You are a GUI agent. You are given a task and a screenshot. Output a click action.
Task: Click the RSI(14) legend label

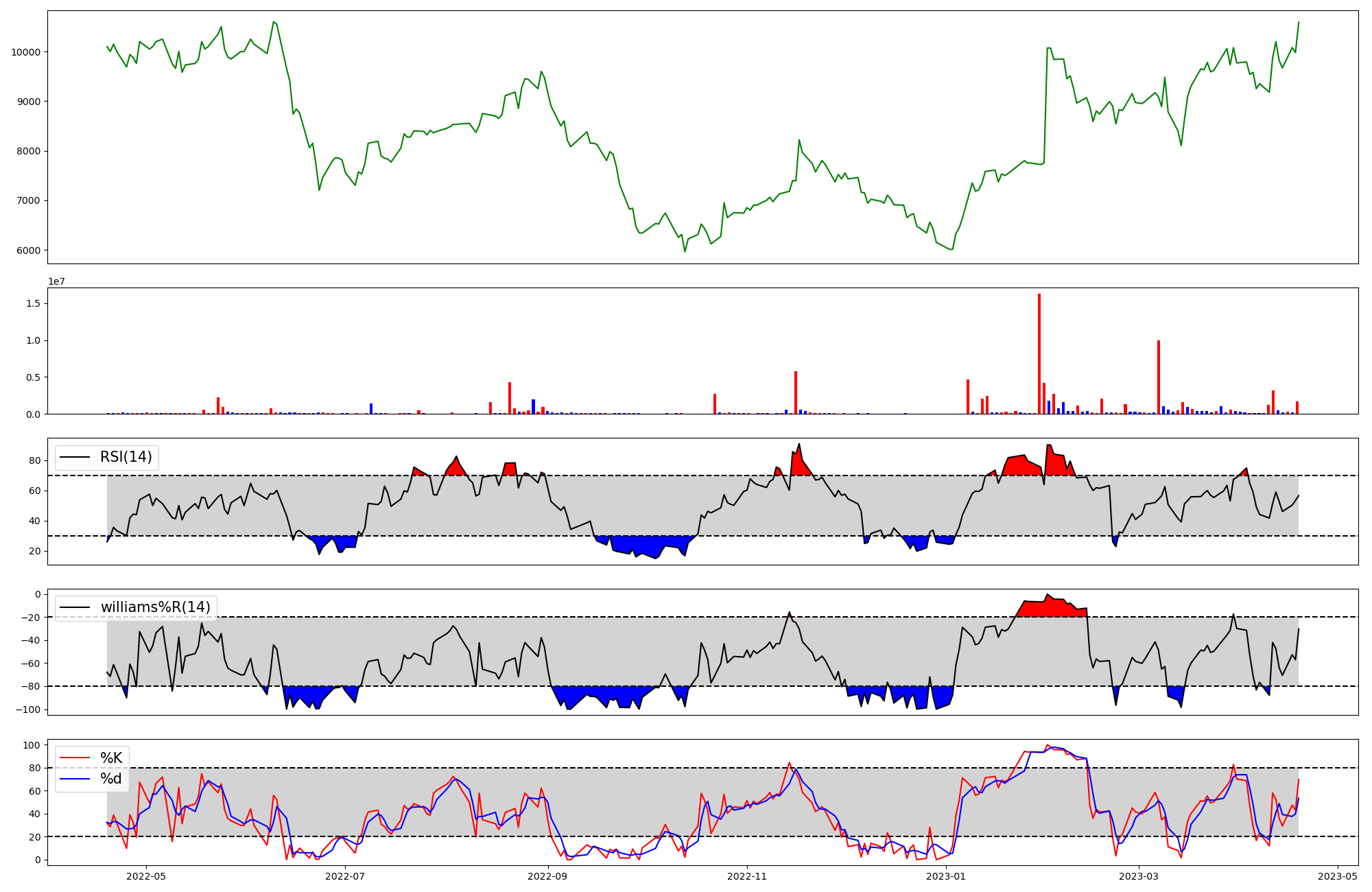click(126, 457)
